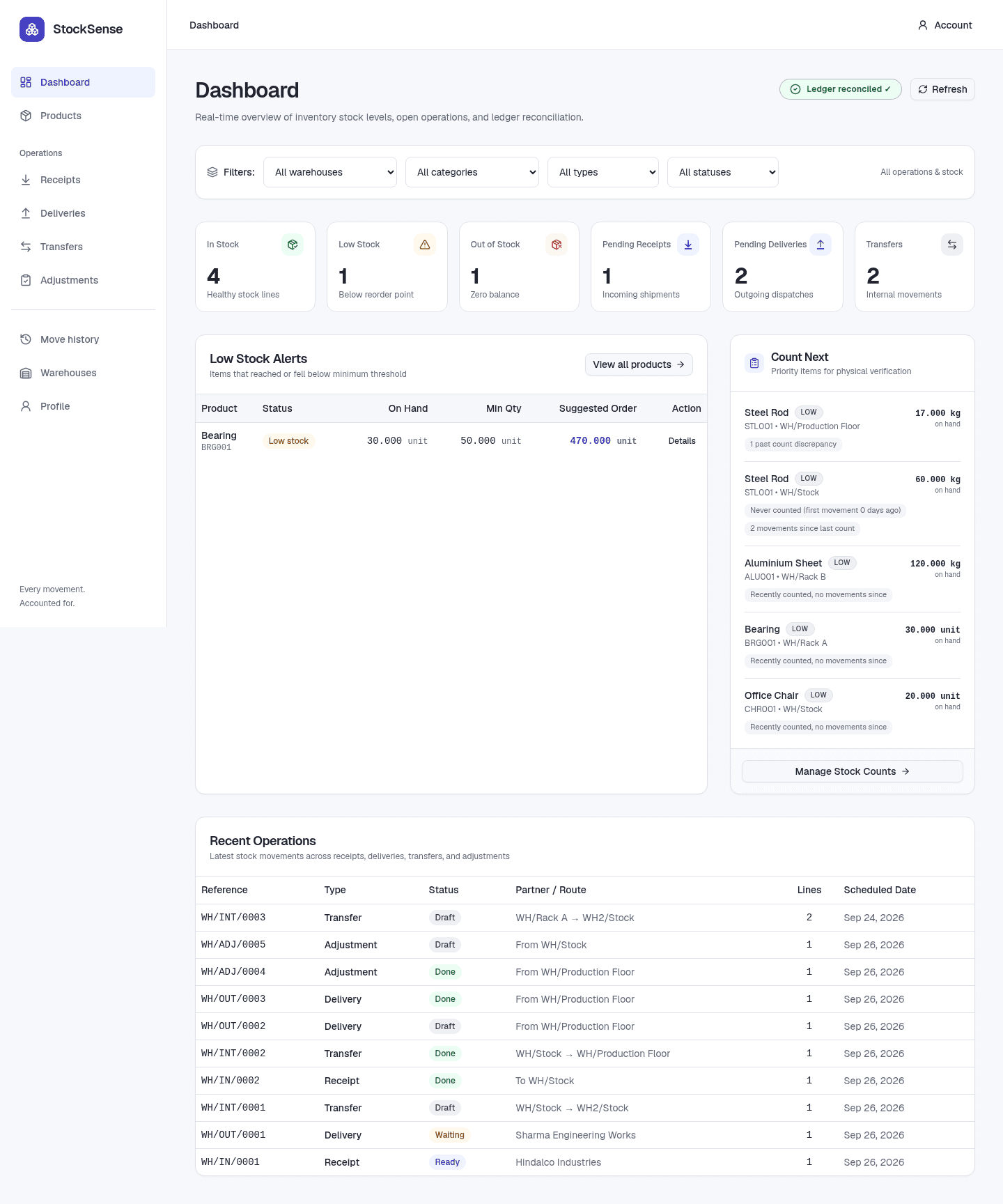Click reference WH/INT/0003 in Recent Operations
Viewport: 1003px width, 1204px height.
click(x=233, y=918)
